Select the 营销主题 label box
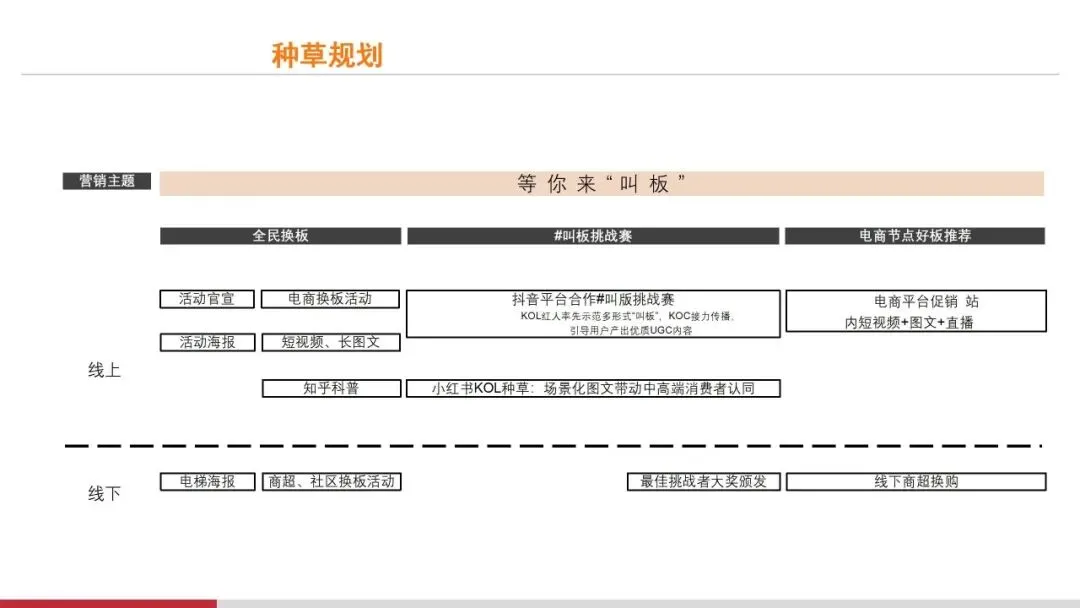This screenshot has height=608, width=1080. tap(106, 181)
